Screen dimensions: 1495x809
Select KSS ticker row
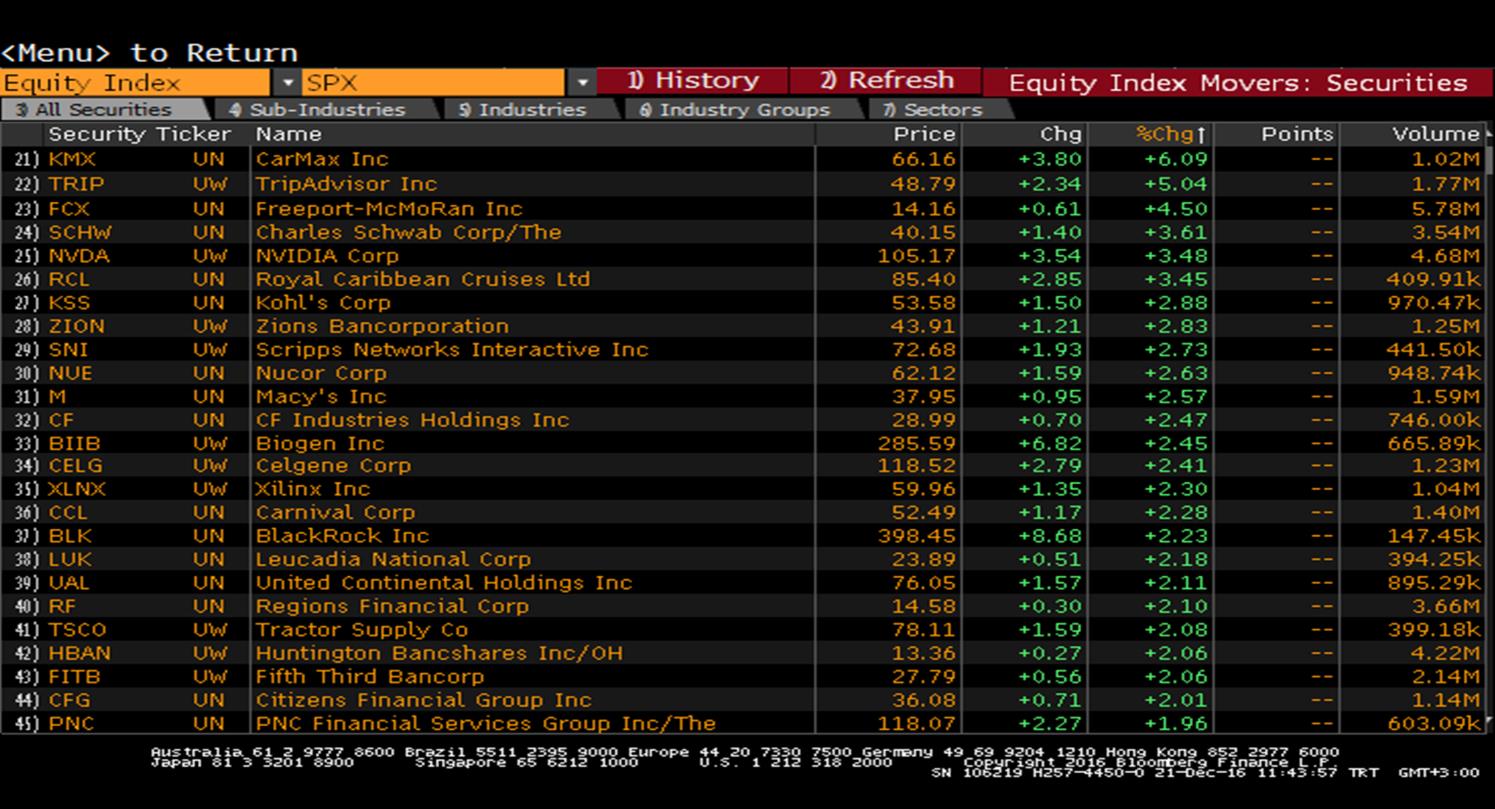[x=69, y=302]
